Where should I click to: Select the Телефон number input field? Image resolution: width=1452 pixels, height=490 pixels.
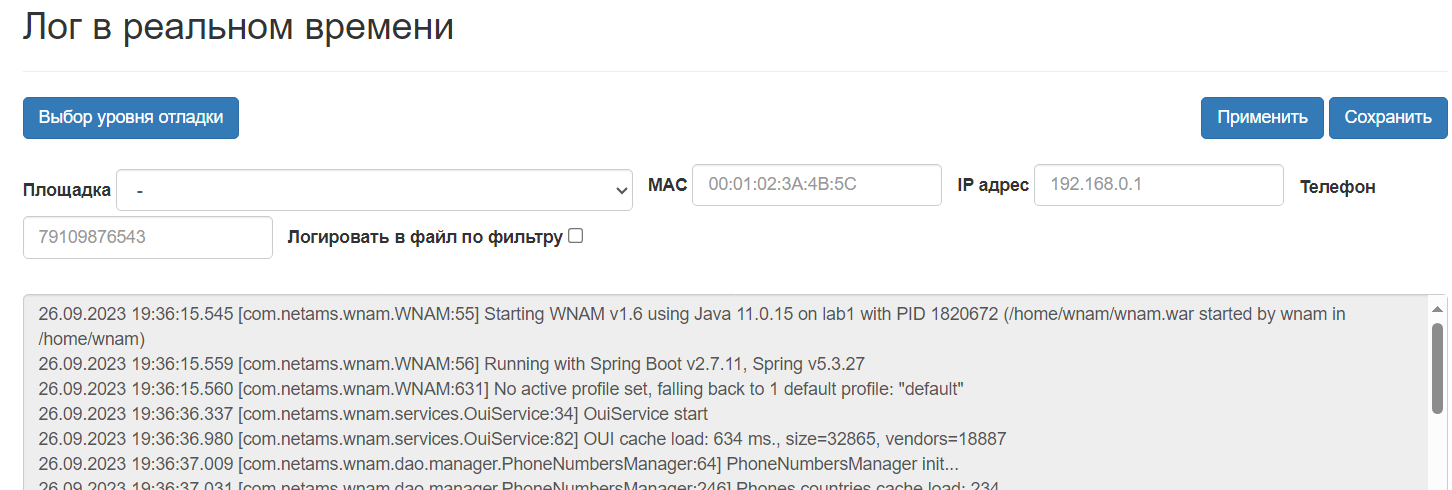(x=148, y=238)
